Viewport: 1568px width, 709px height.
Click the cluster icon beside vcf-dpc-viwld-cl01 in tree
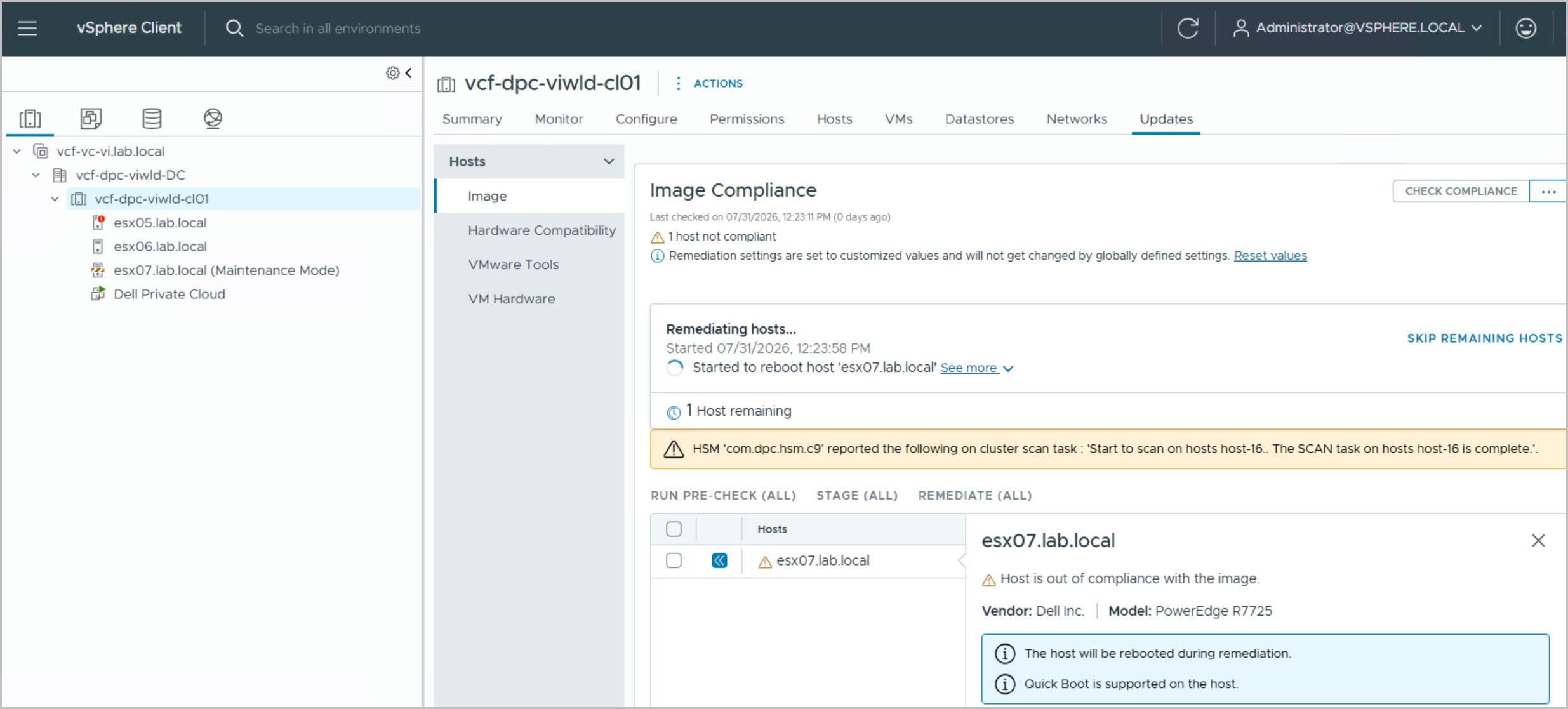pos(79,199)
